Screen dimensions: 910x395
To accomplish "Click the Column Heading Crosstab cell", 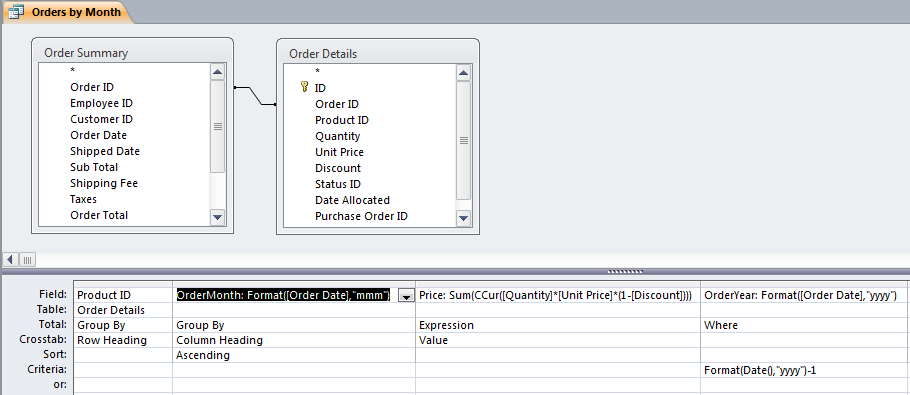I will [x=294, y=340].
